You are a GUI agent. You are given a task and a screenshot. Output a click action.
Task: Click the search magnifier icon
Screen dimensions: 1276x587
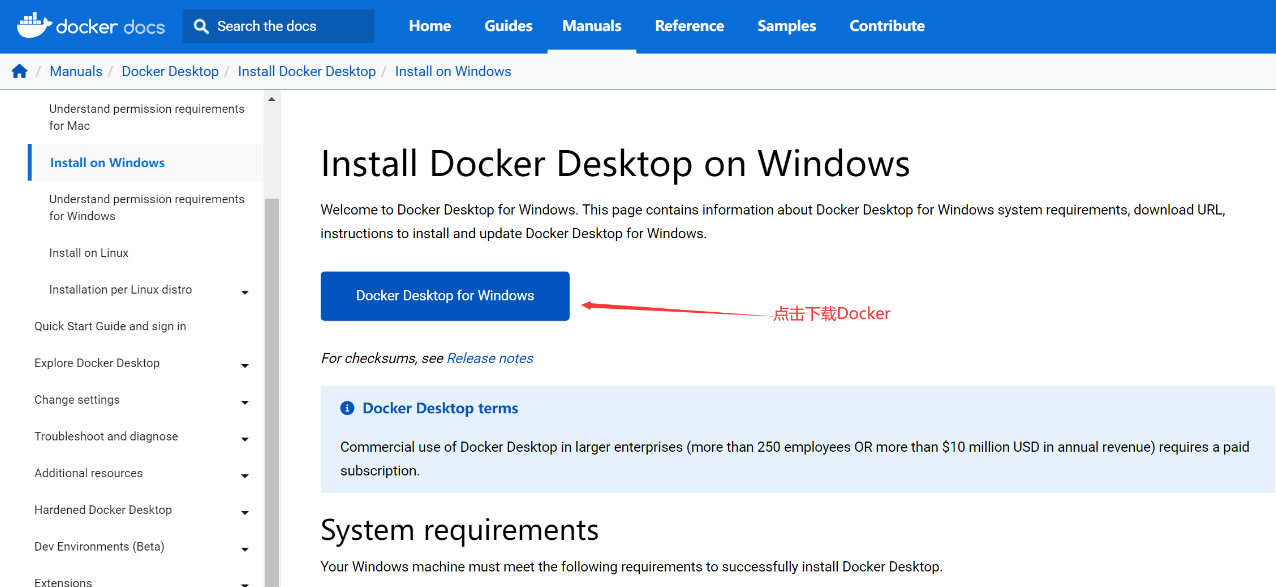pos(202,26)
